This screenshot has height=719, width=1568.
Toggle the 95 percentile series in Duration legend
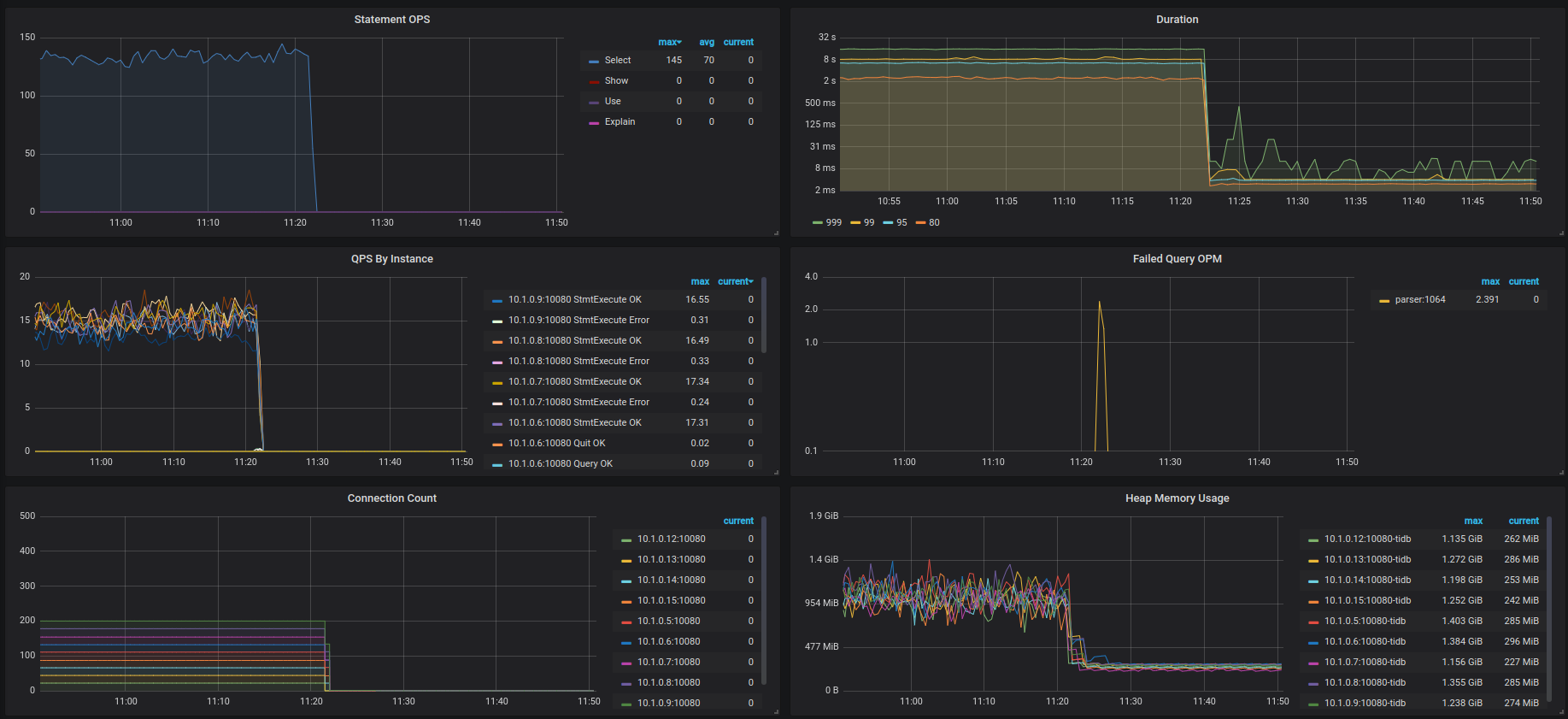pyautogui.click(x=901, y=222)
